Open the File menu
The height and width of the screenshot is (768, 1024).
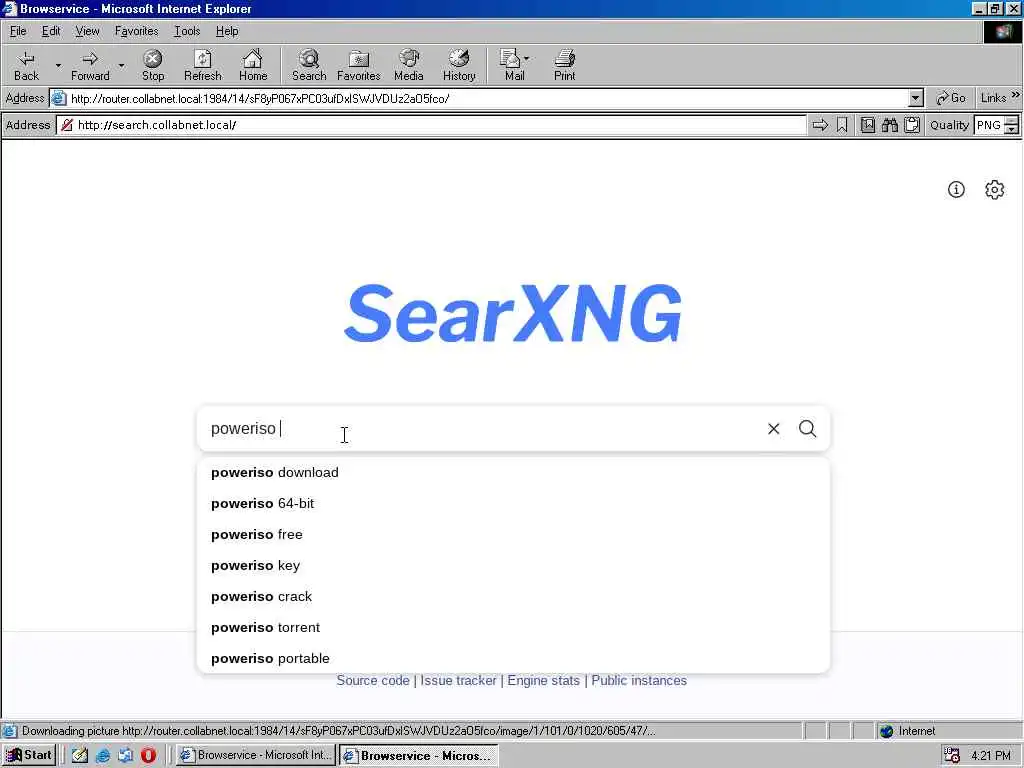coord(18,31)
